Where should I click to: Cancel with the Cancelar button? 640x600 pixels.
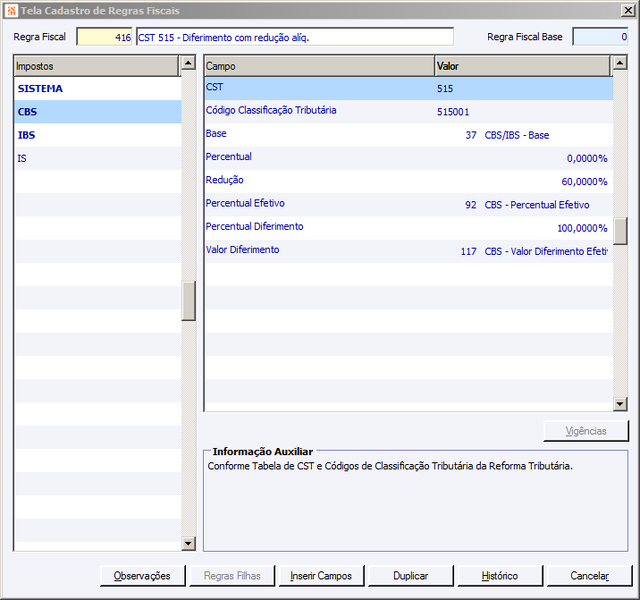coord(589,576)
